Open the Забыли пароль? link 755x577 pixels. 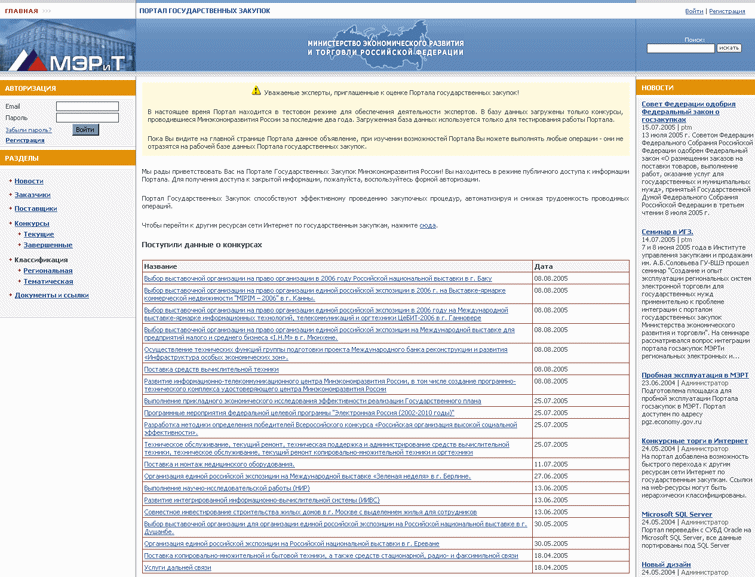[x=28, y=130]
